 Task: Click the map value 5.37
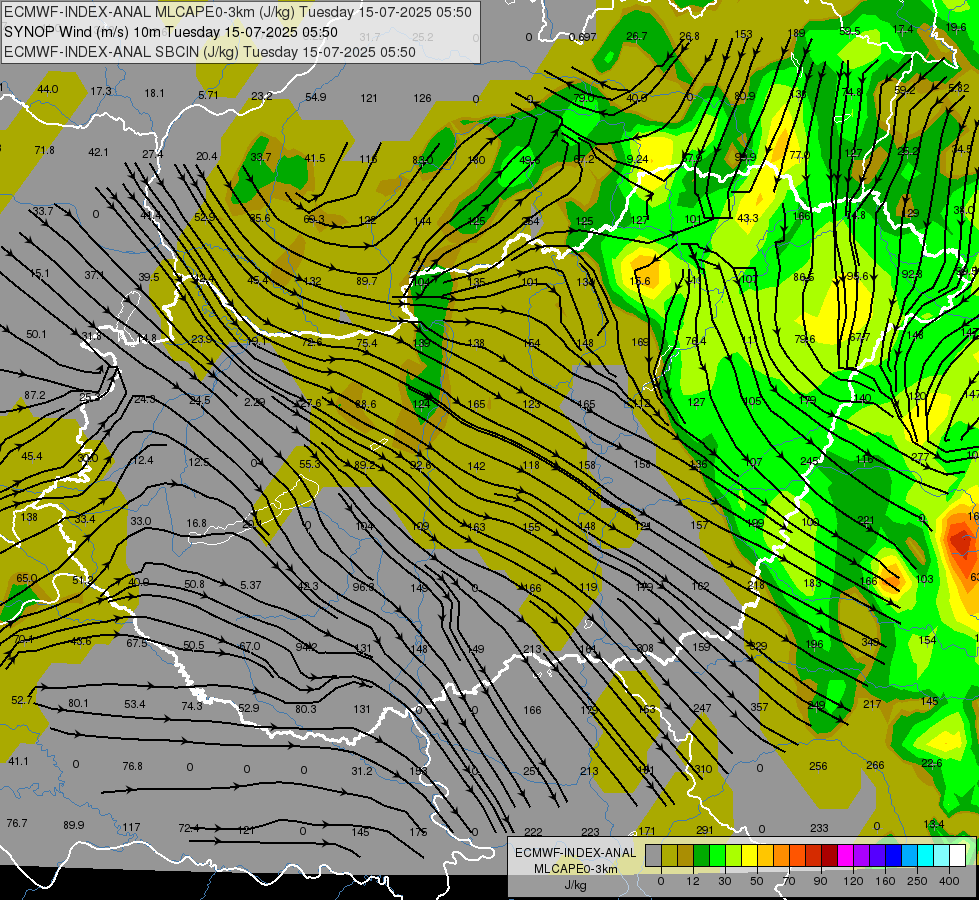click(x=250, y=585)
